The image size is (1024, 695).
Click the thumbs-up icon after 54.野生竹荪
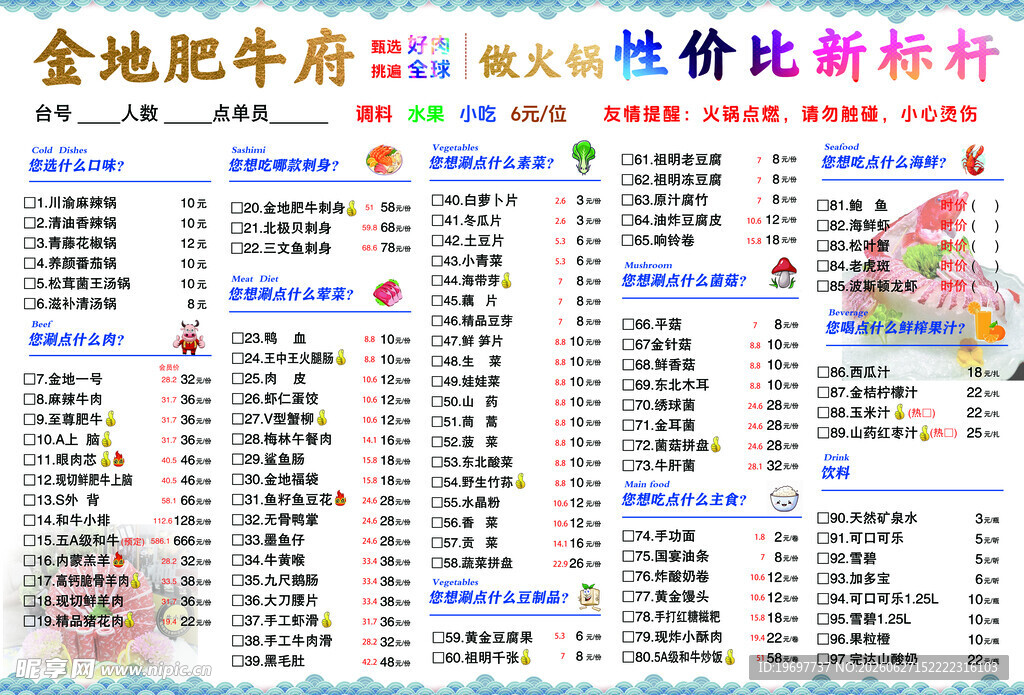pos(520,482)
